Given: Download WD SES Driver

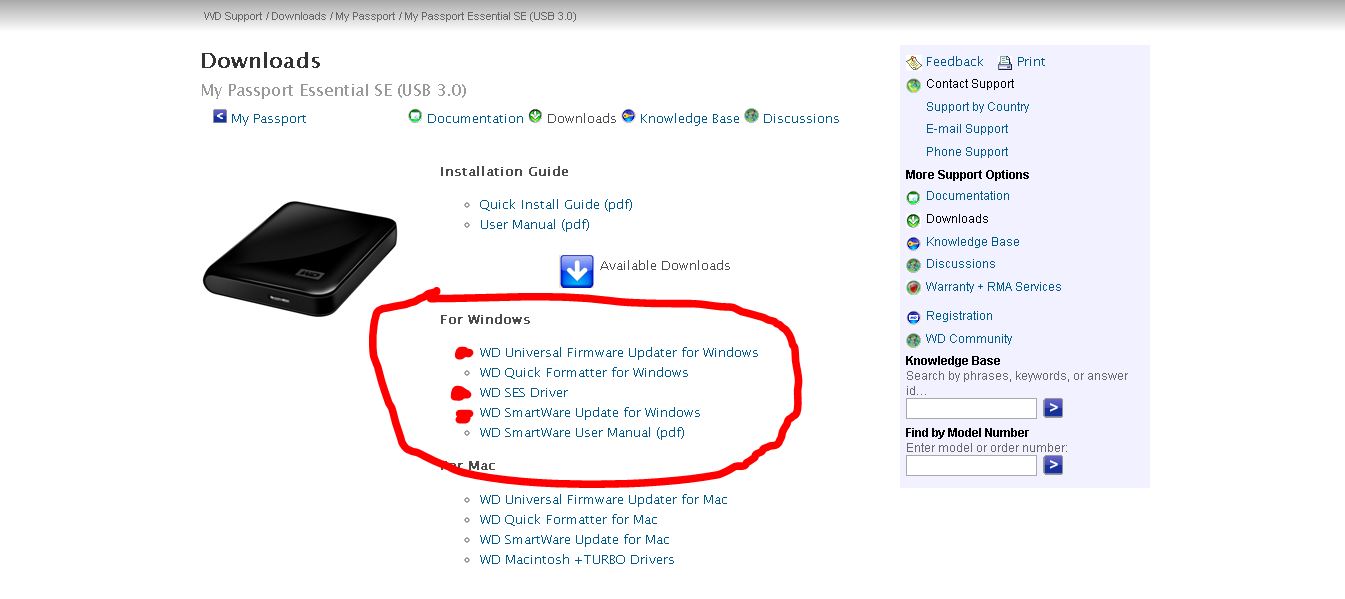Looking at the screenshot, I should tap(523, 392).
